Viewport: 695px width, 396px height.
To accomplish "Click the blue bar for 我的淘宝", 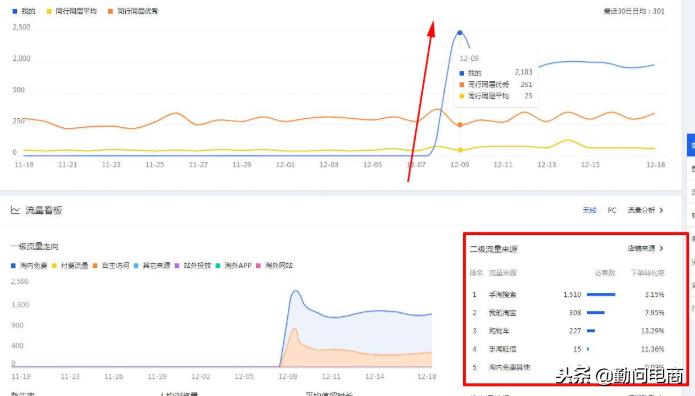I will point(596,313).
